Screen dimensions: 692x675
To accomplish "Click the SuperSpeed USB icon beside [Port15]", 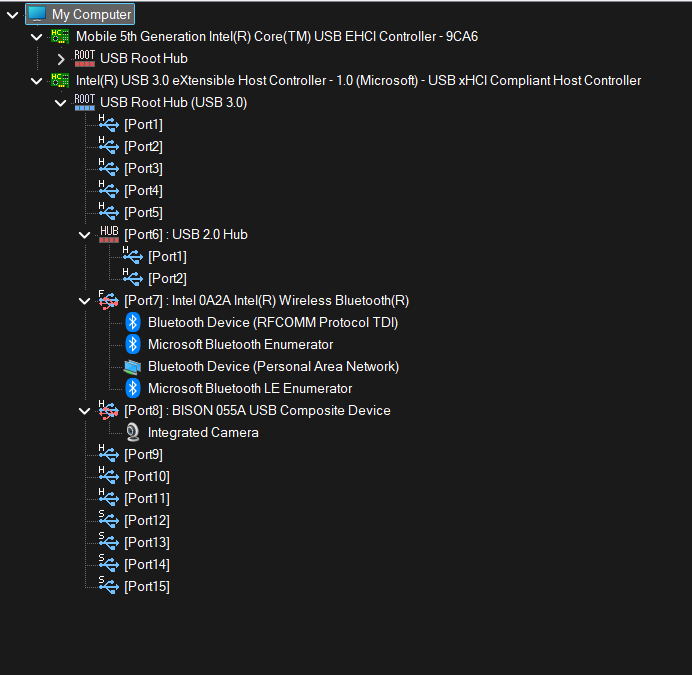I will 108,585.
